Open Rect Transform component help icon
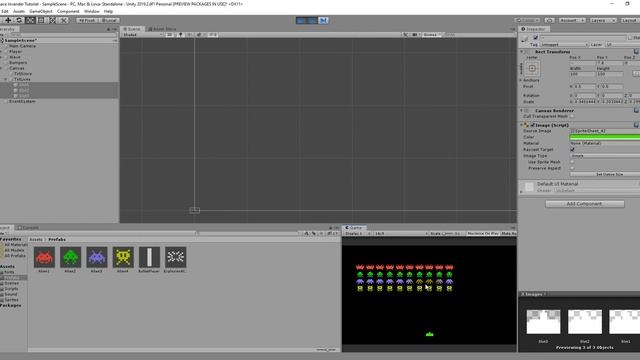 point(636,52)
